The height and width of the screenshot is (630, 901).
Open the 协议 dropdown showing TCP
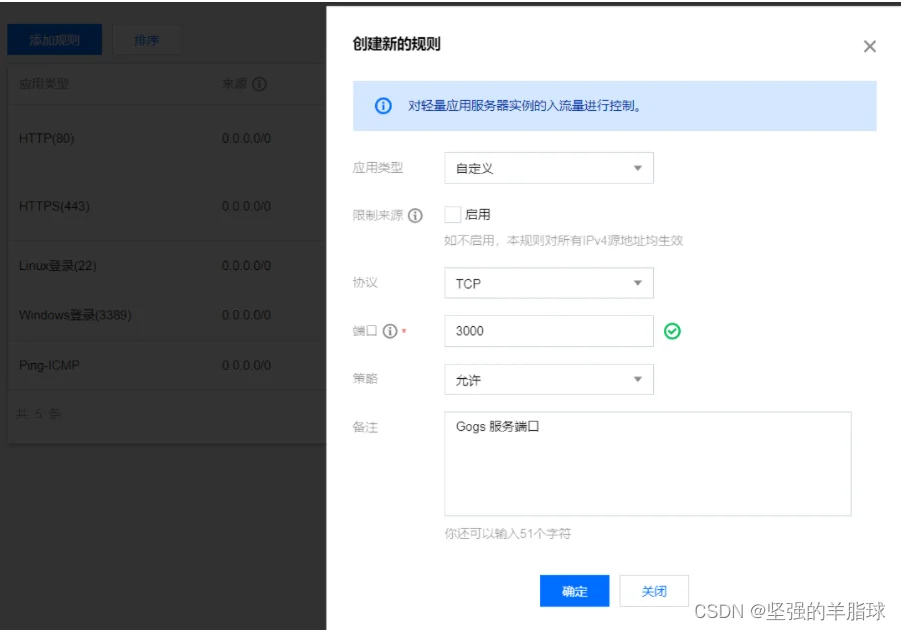(x=549, y=283)
